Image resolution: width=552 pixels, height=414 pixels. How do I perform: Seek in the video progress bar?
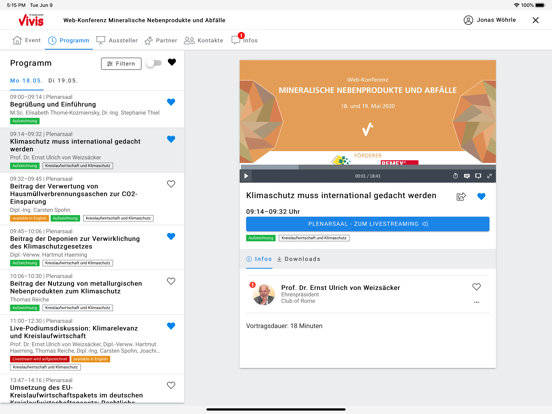(368, 167)
